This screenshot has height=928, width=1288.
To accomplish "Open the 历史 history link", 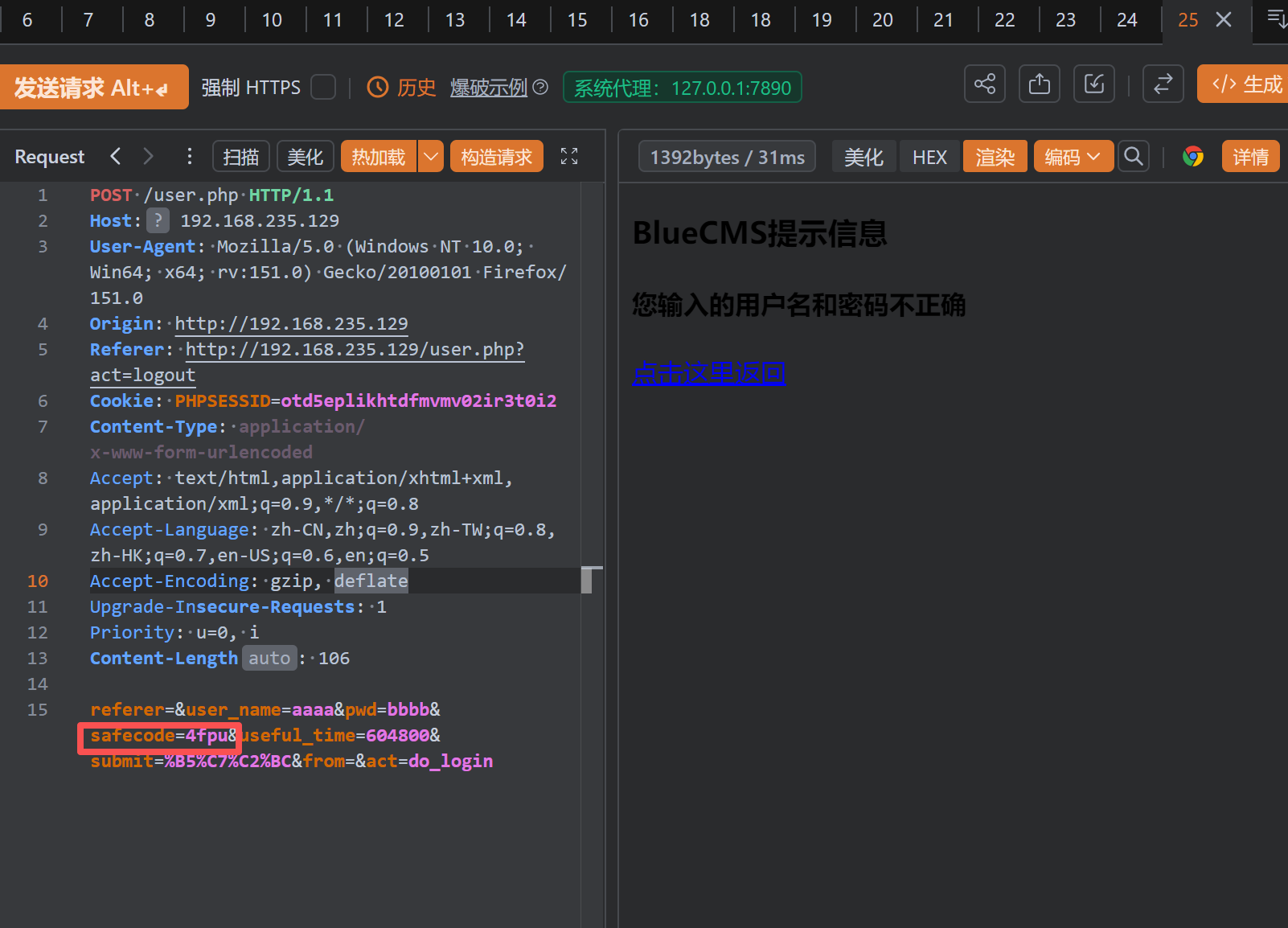I will click(x=416, y=87).
